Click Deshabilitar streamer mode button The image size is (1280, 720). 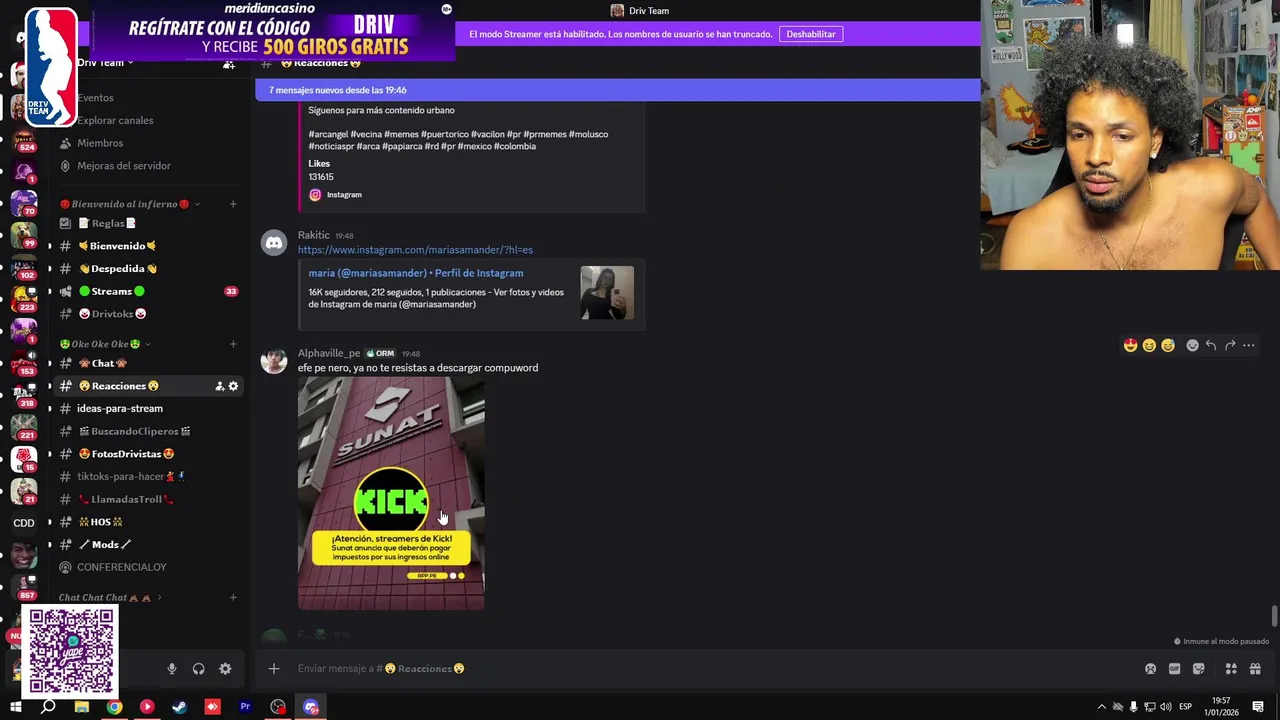[810, 34]
